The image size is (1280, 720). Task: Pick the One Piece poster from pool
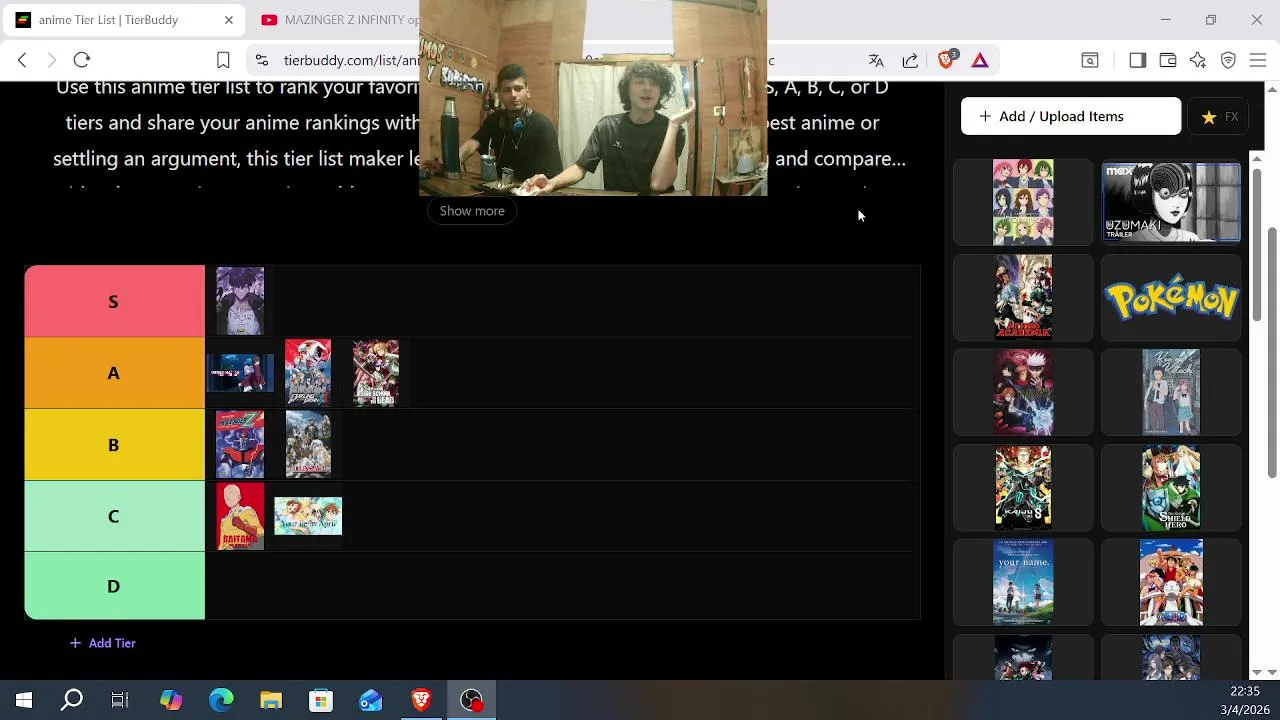[x=1171, y=582]
